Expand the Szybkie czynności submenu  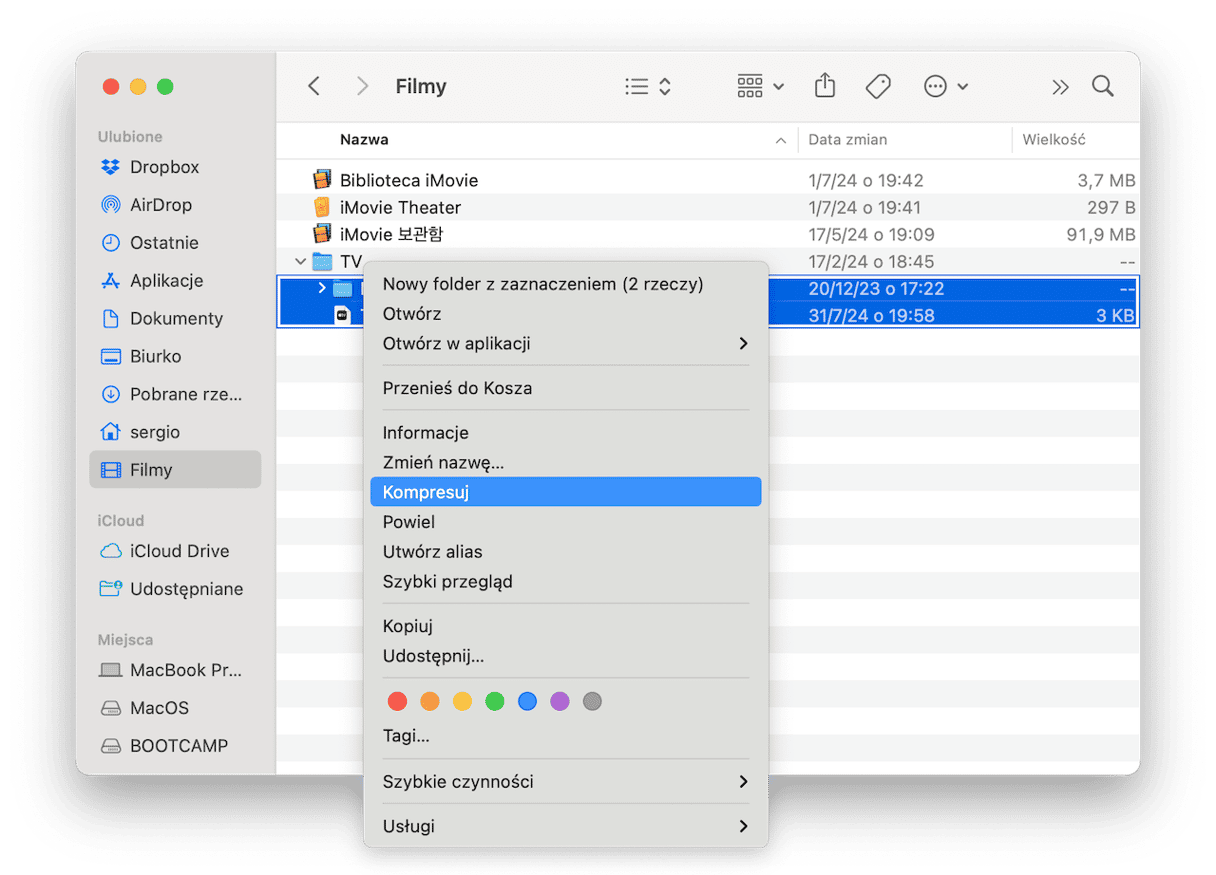click(x=566, y=782)
